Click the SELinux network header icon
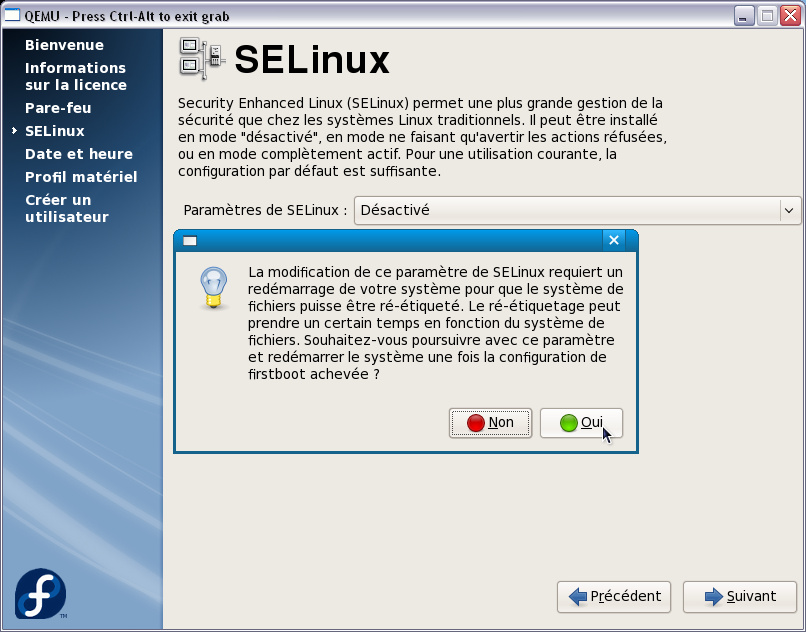This screenshot has height=632, width=806. point(202,59)
